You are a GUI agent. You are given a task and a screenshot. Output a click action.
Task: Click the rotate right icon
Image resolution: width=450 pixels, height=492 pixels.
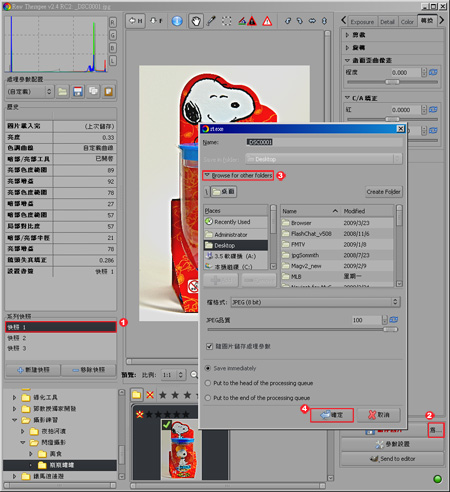pyautogui.click(x=300, y=21)
